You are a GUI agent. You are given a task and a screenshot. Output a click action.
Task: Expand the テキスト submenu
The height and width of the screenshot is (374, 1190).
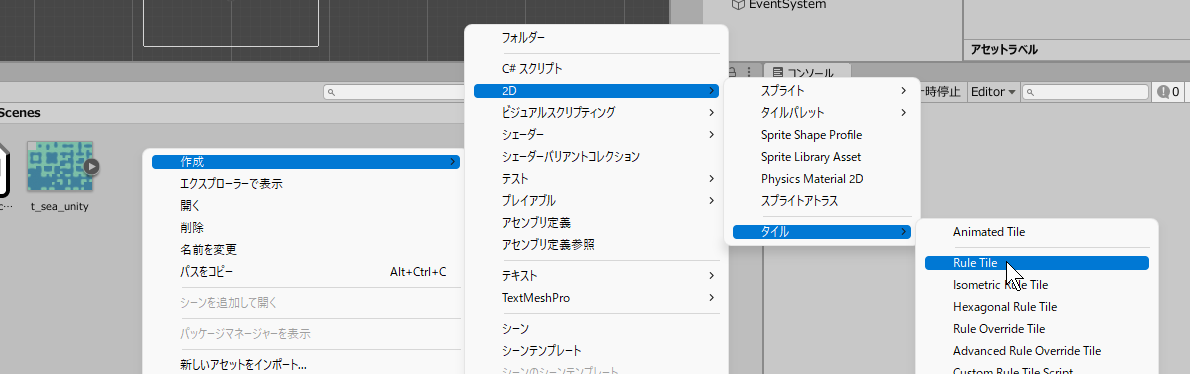tap(596, 275)
